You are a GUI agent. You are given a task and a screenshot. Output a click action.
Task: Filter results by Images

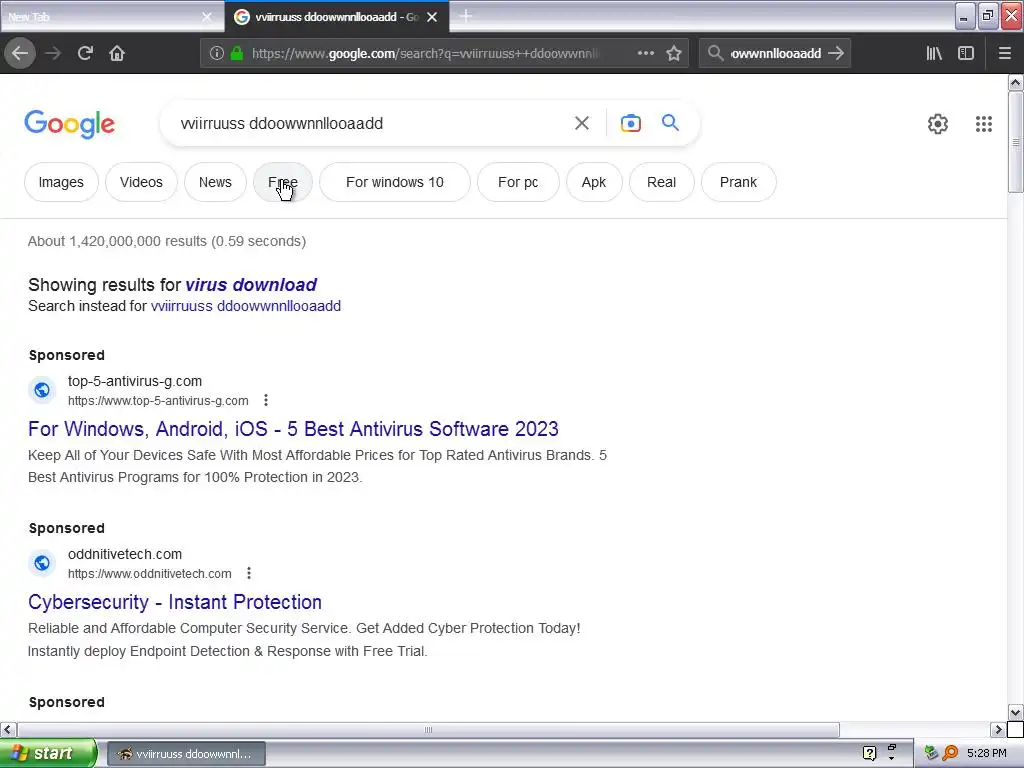click(x=61, y=182)
